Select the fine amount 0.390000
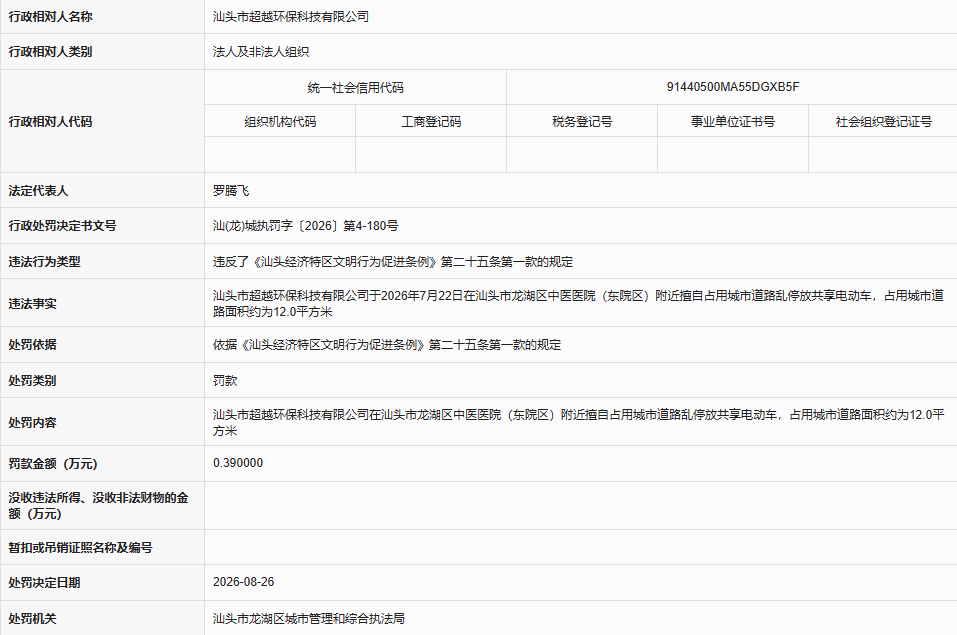The image size is (957, 635). pyautogui.click(x=238, y=463)
